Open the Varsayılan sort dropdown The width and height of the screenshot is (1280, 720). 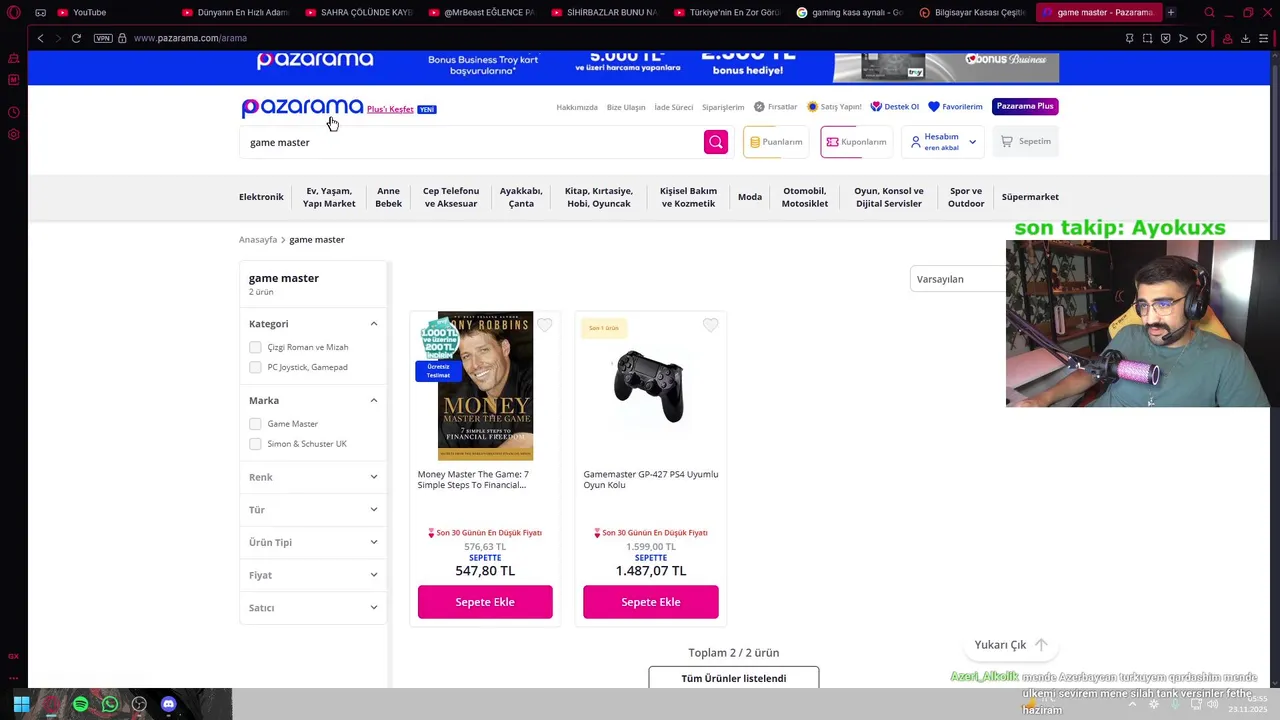coord(958,279)
